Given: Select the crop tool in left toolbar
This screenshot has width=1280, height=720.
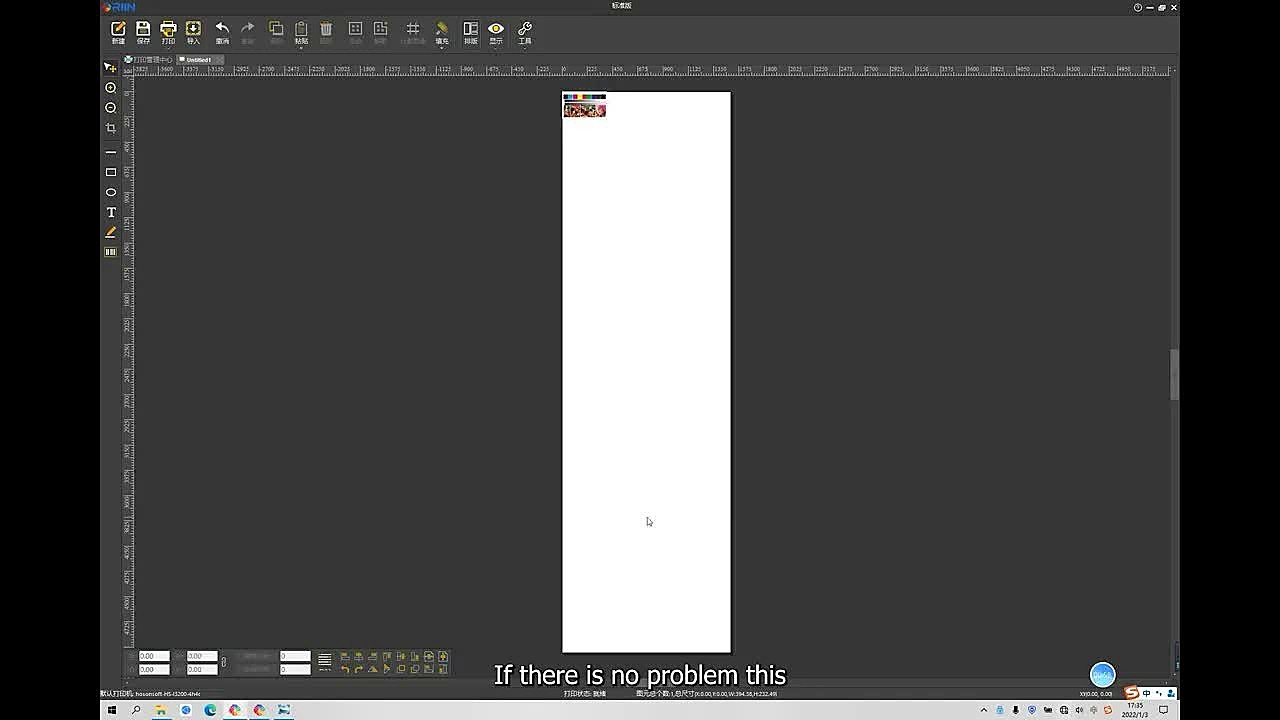Looking at the screenshot, I should tap(111, 128).
